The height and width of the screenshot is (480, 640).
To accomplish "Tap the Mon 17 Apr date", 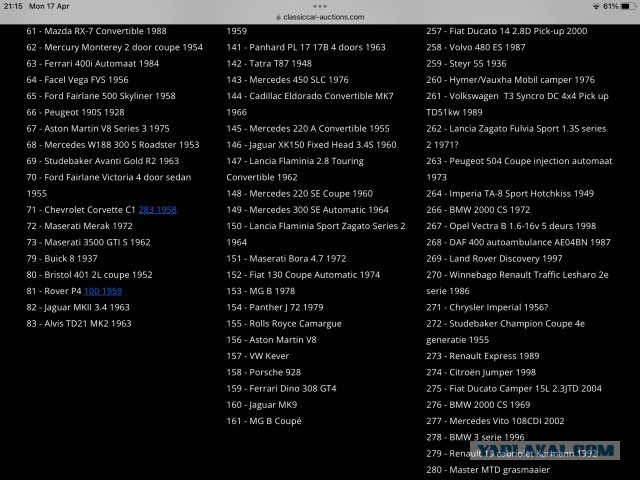I will (49, 6).
